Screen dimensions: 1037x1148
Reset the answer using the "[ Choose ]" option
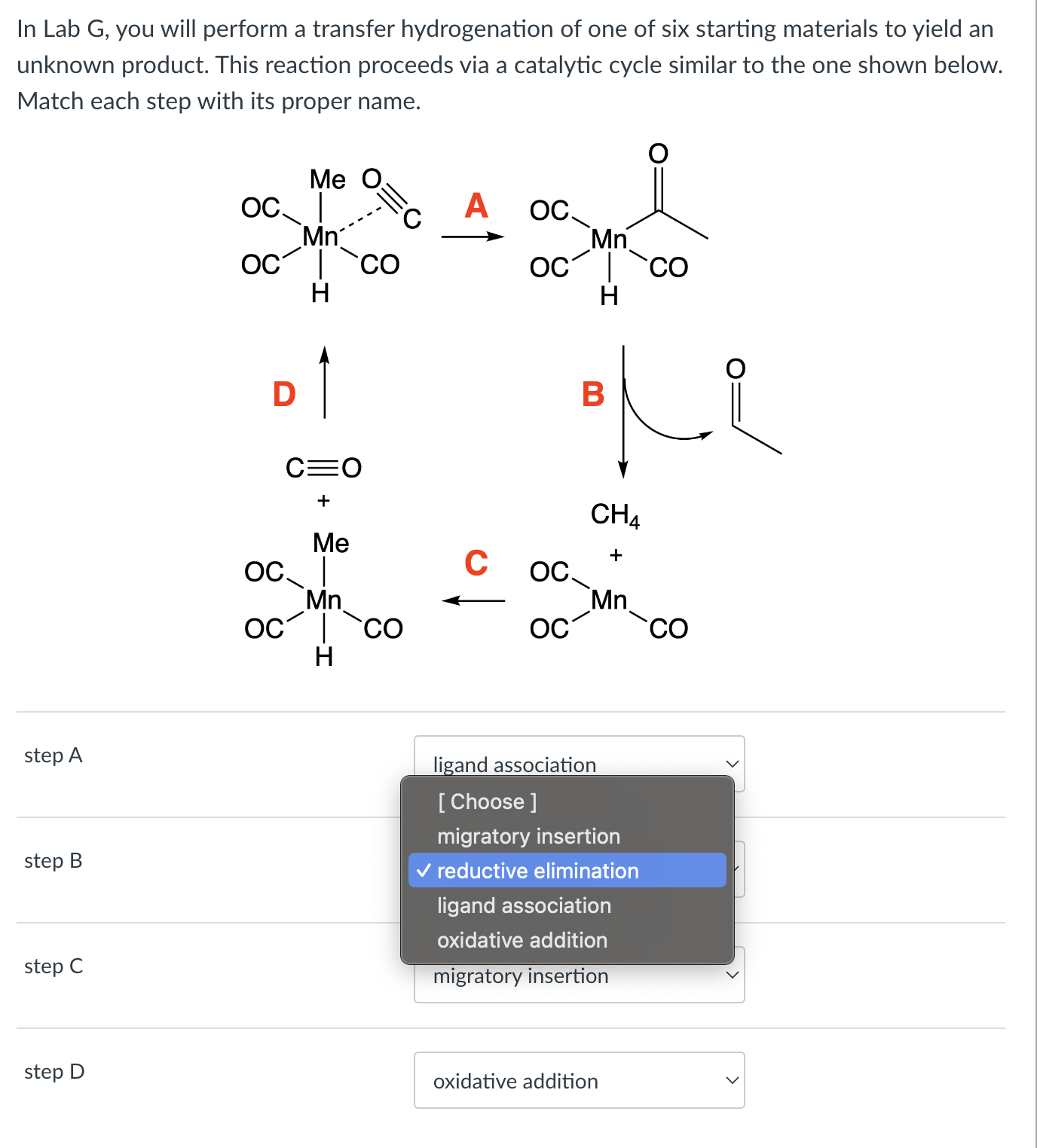(x=487, y=801)
